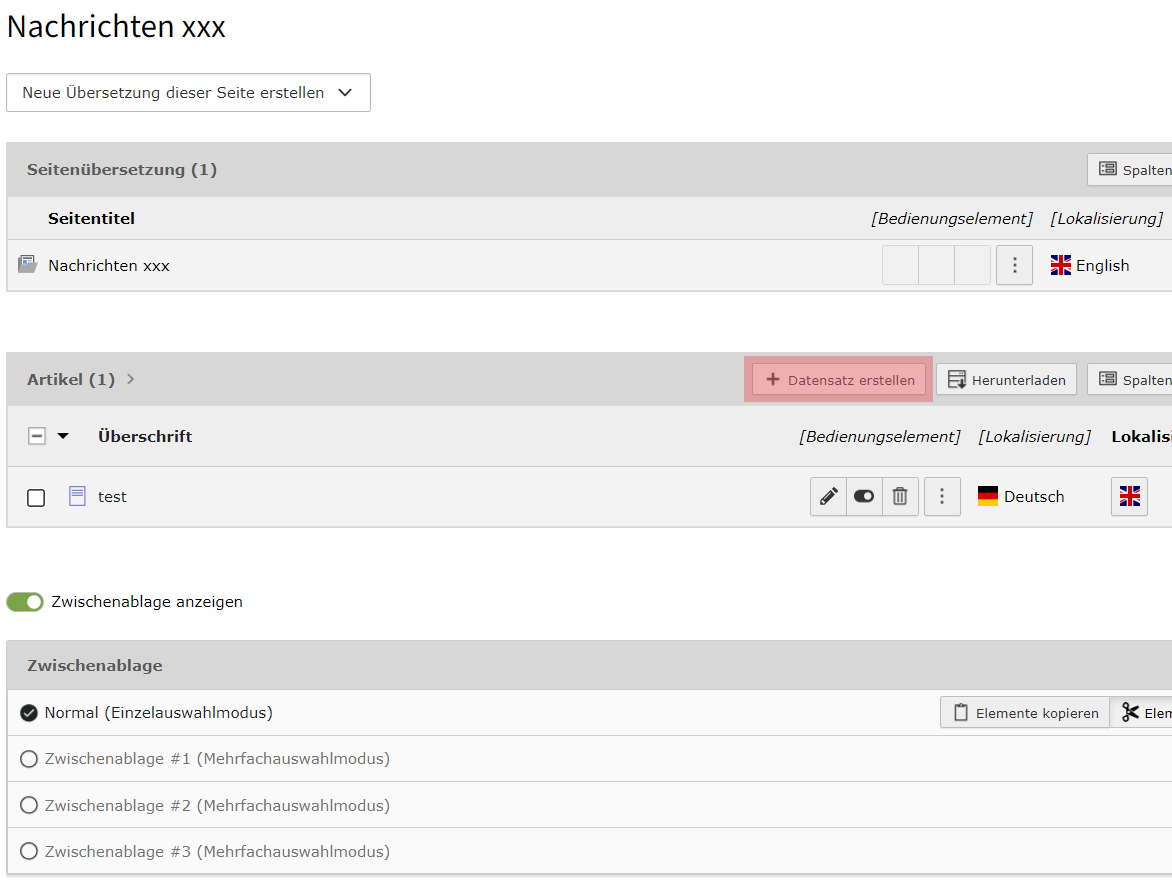The height and width of the screenshot is (880, 1172).
Task: Open more options for Nachrichten xxx row
Action: pyautogui.click(x=1014, y=266)
